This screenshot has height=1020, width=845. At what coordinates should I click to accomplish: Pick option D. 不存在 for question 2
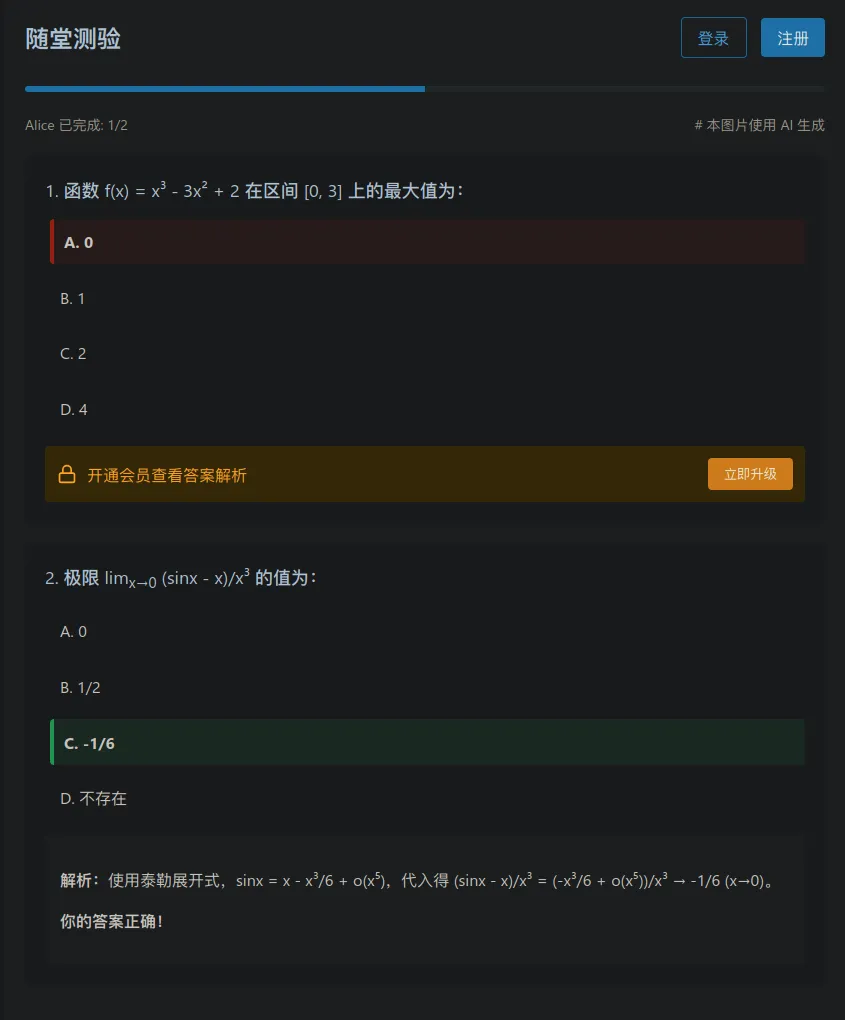tap(427, 798)
